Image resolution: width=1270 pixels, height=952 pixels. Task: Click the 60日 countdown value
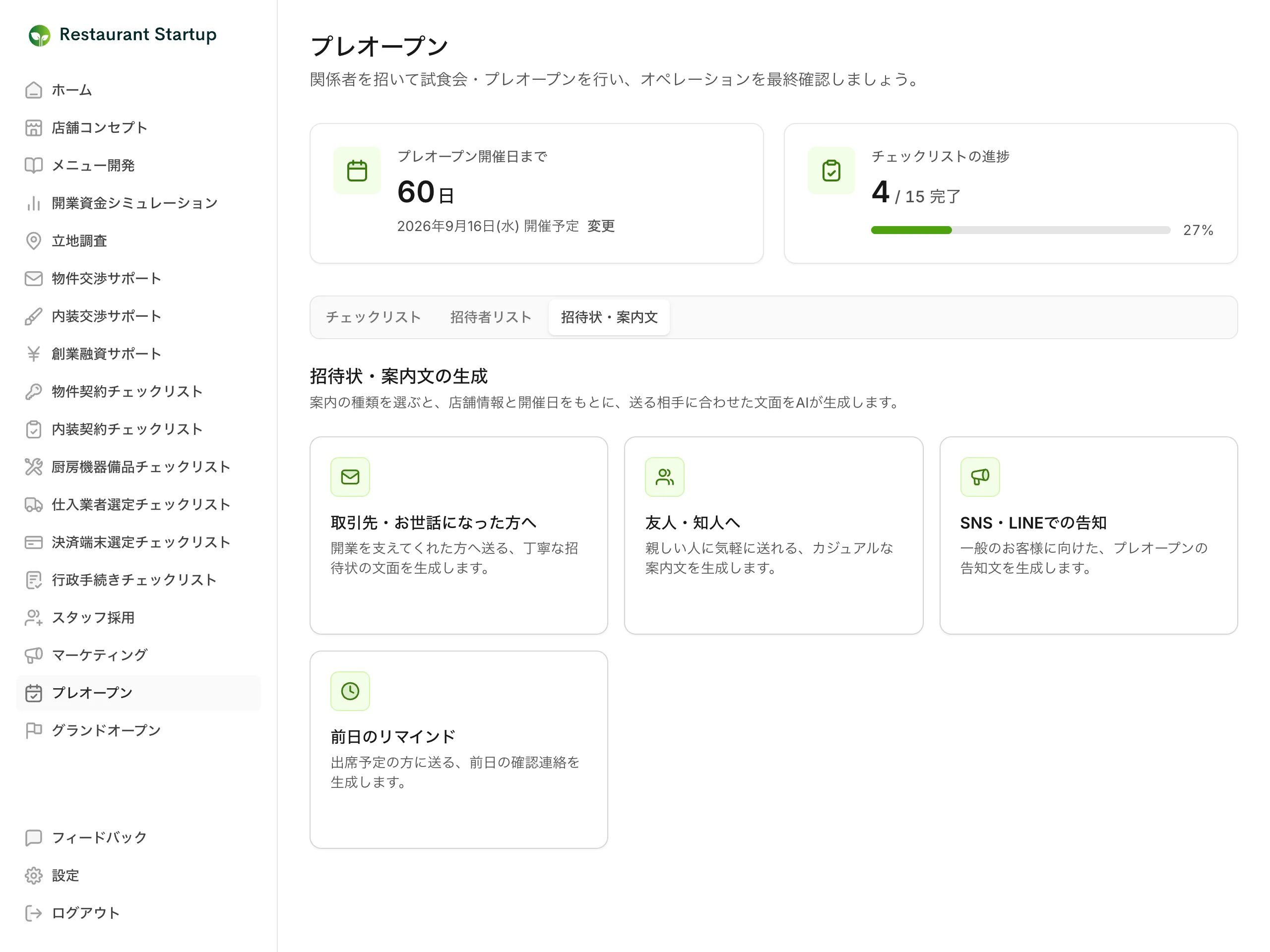(x=426, y=192)
